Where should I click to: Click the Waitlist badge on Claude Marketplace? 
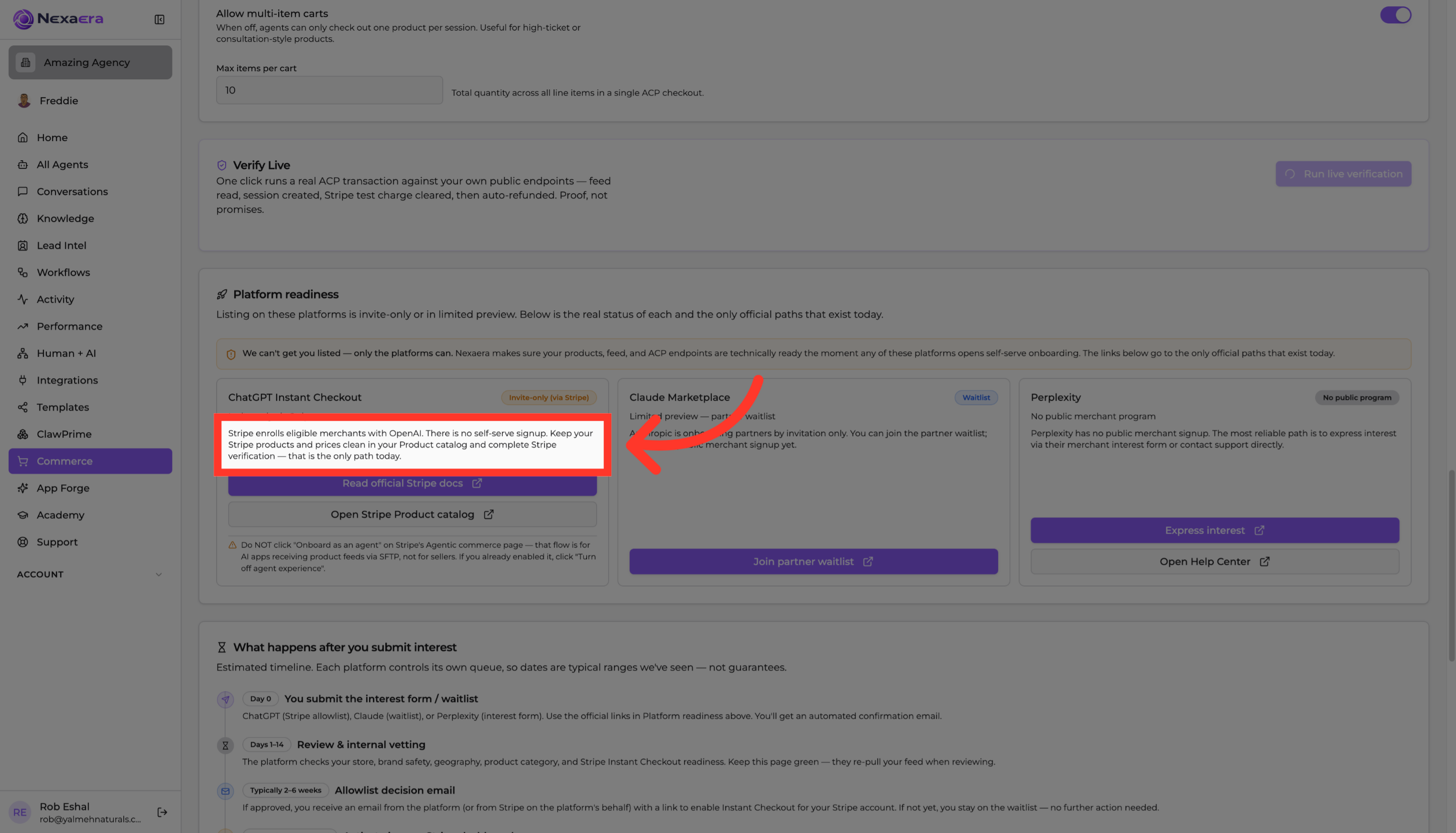976,398
